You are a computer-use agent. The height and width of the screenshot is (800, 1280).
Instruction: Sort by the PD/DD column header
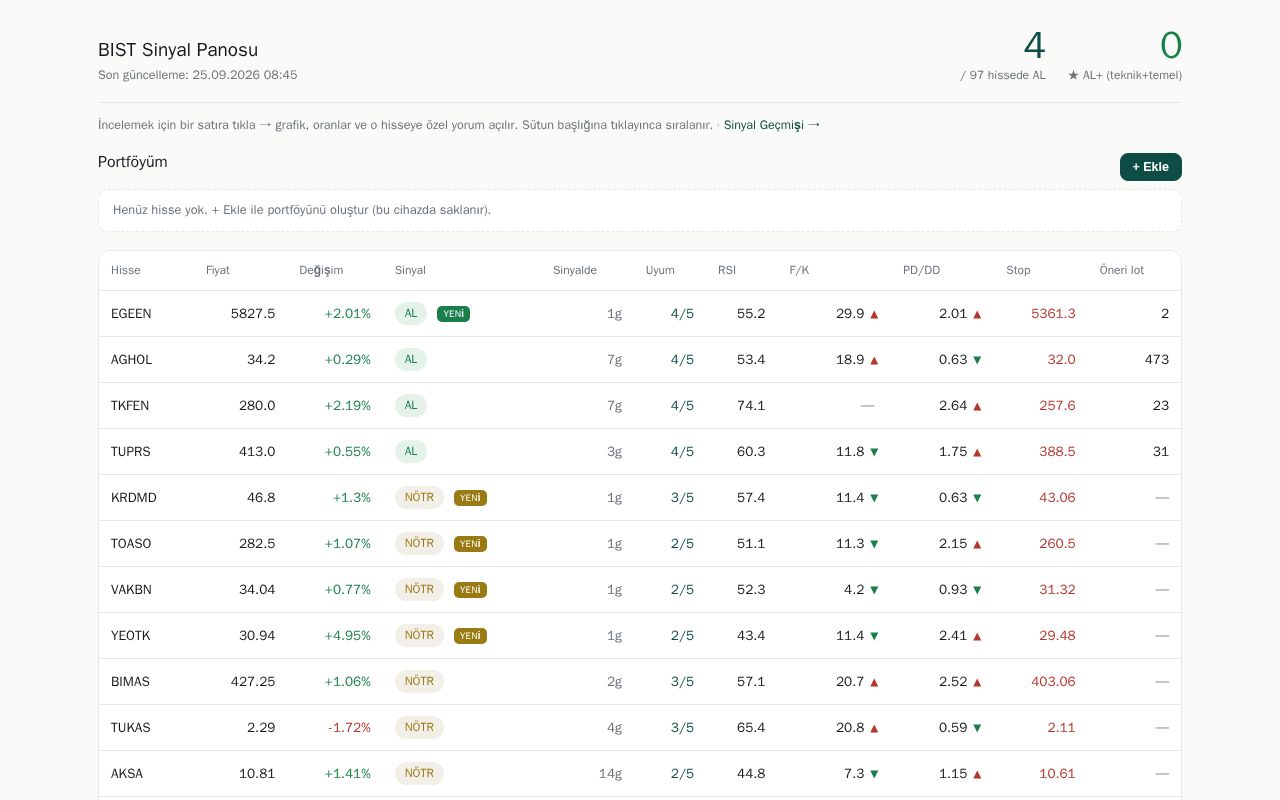pos(921,270)
